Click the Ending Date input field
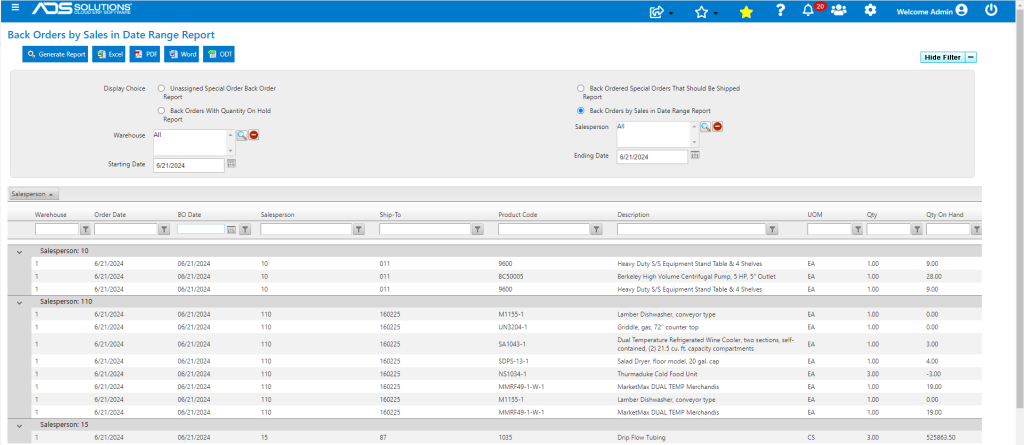The image size is (1024, 445). click(652, 157)
